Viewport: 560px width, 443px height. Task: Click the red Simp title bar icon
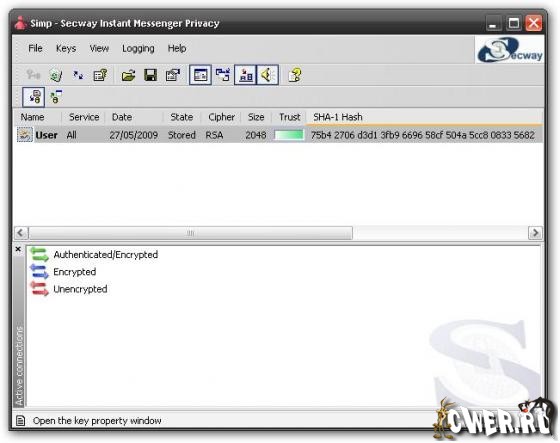pyautogui.click(x=21, y=23)
